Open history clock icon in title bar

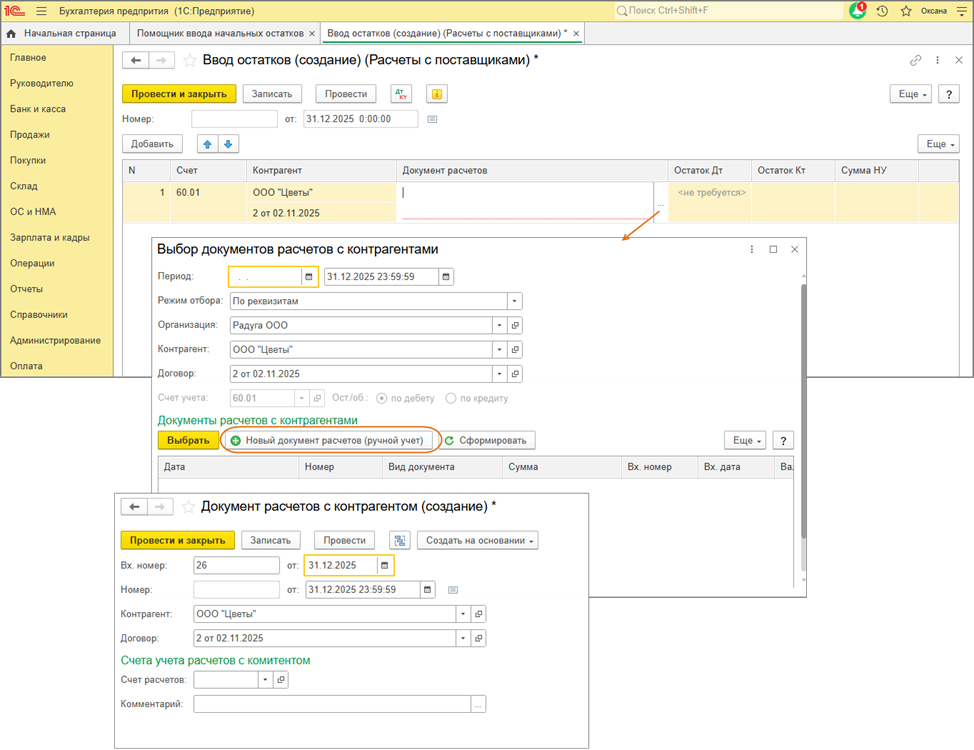[882, 10]
